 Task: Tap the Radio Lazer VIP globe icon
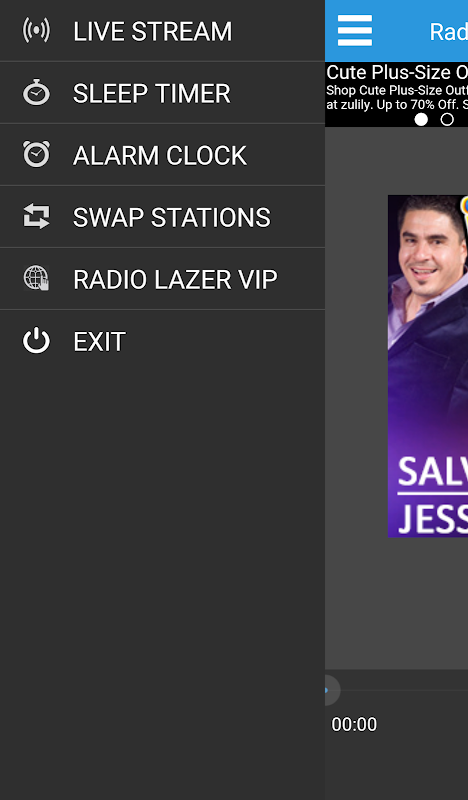[x=36, y=279]
